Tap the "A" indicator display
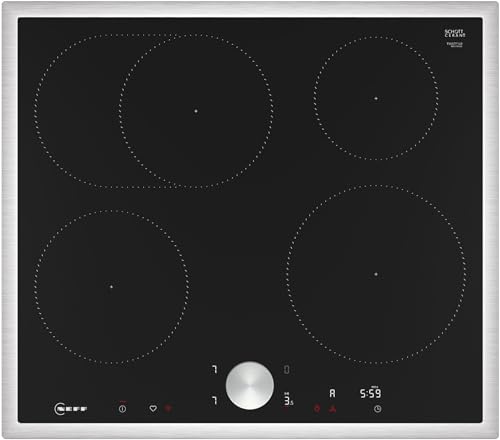This screenshot has height=440, width=500. [x=332, y=393]
